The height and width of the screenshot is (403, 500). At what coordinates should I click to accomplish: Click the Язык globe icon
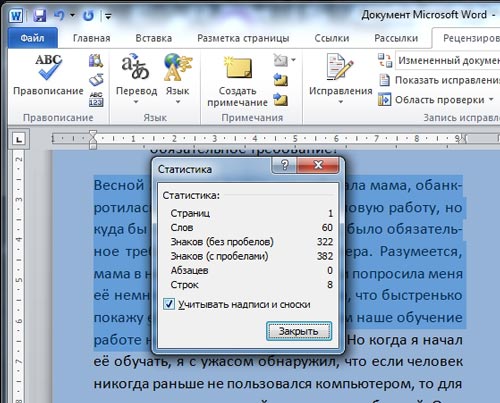pyautogui.click(x=178, y=68)
